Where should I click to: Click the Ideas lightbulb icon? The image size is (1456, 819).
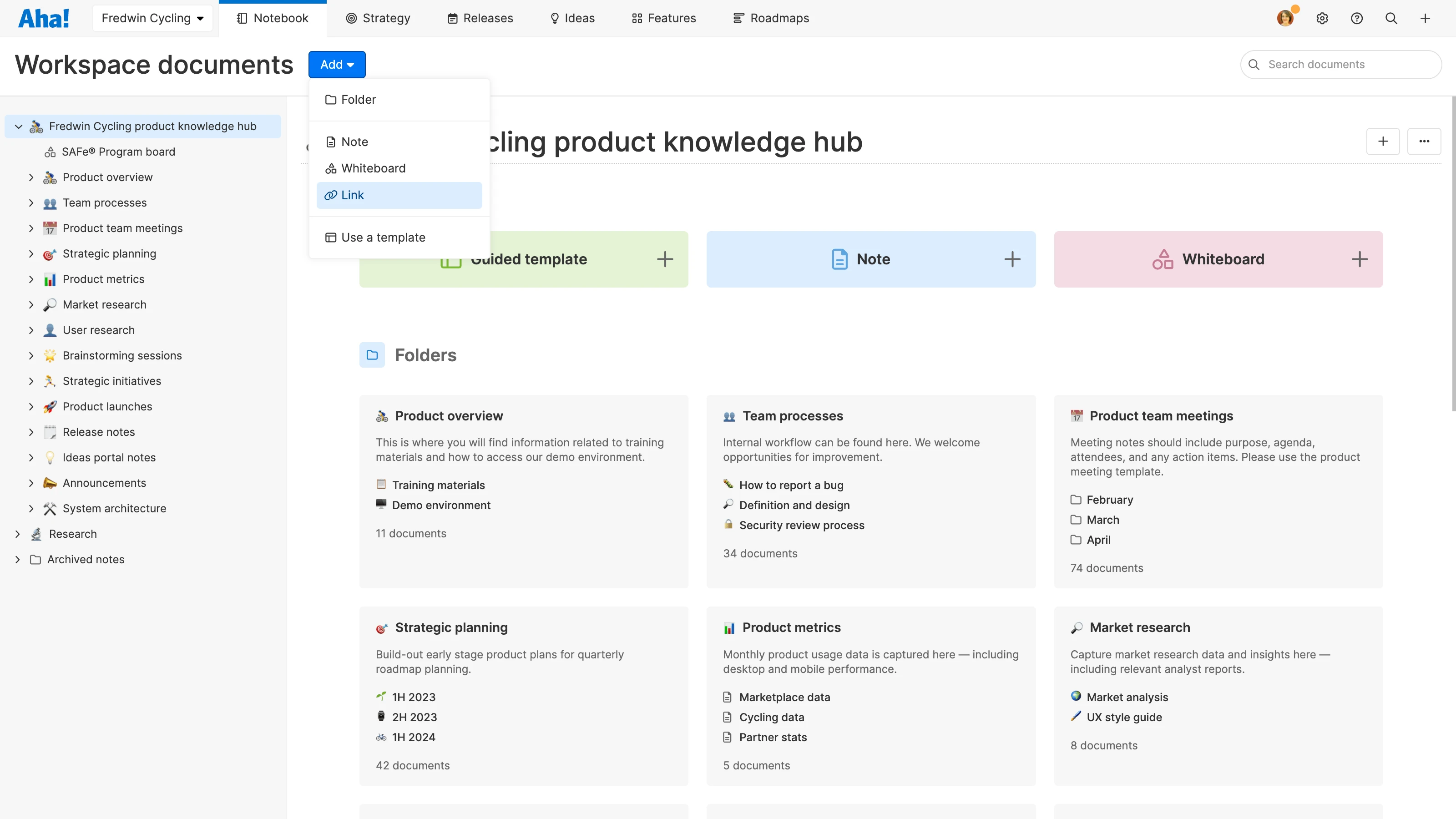[555, 18]
